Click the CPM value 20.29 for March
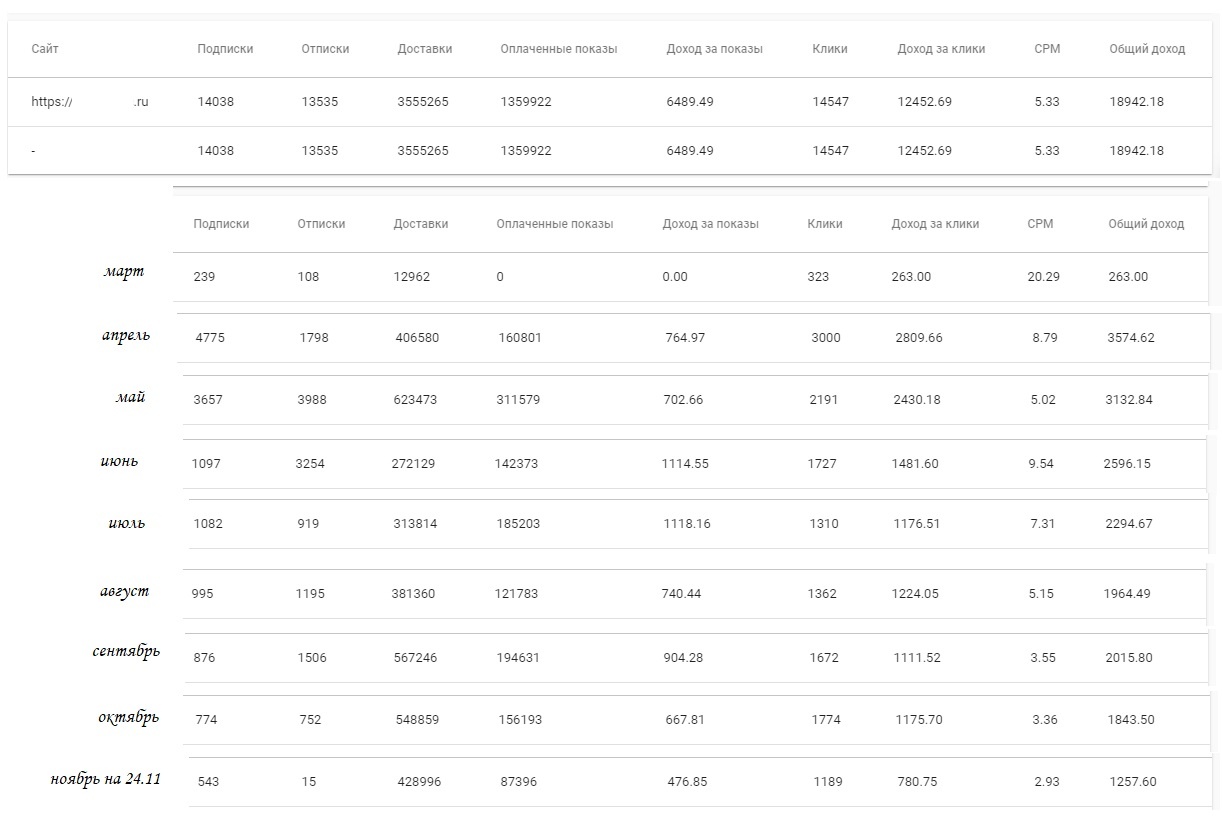This screenshot has width=1222, height=824. 1043,277
